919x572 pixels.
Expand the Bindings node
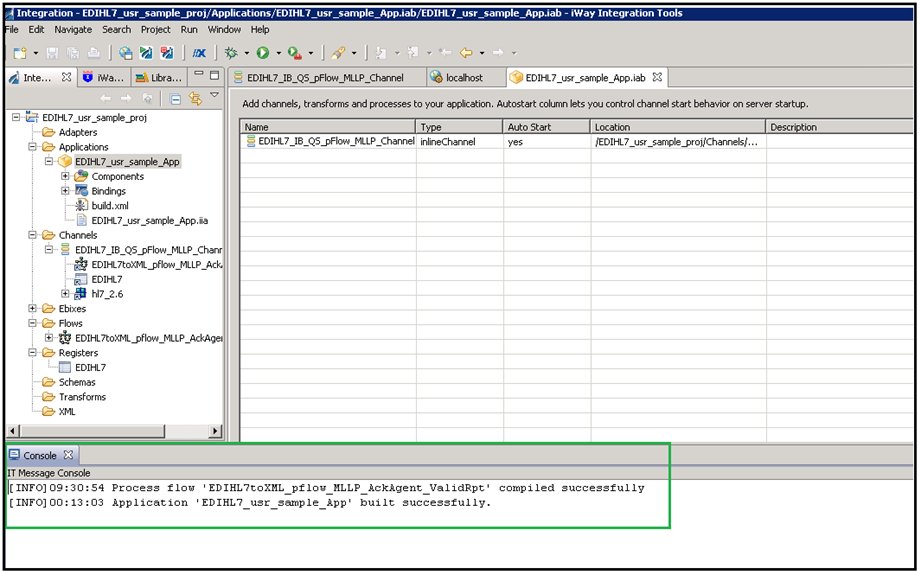point(66,191)
